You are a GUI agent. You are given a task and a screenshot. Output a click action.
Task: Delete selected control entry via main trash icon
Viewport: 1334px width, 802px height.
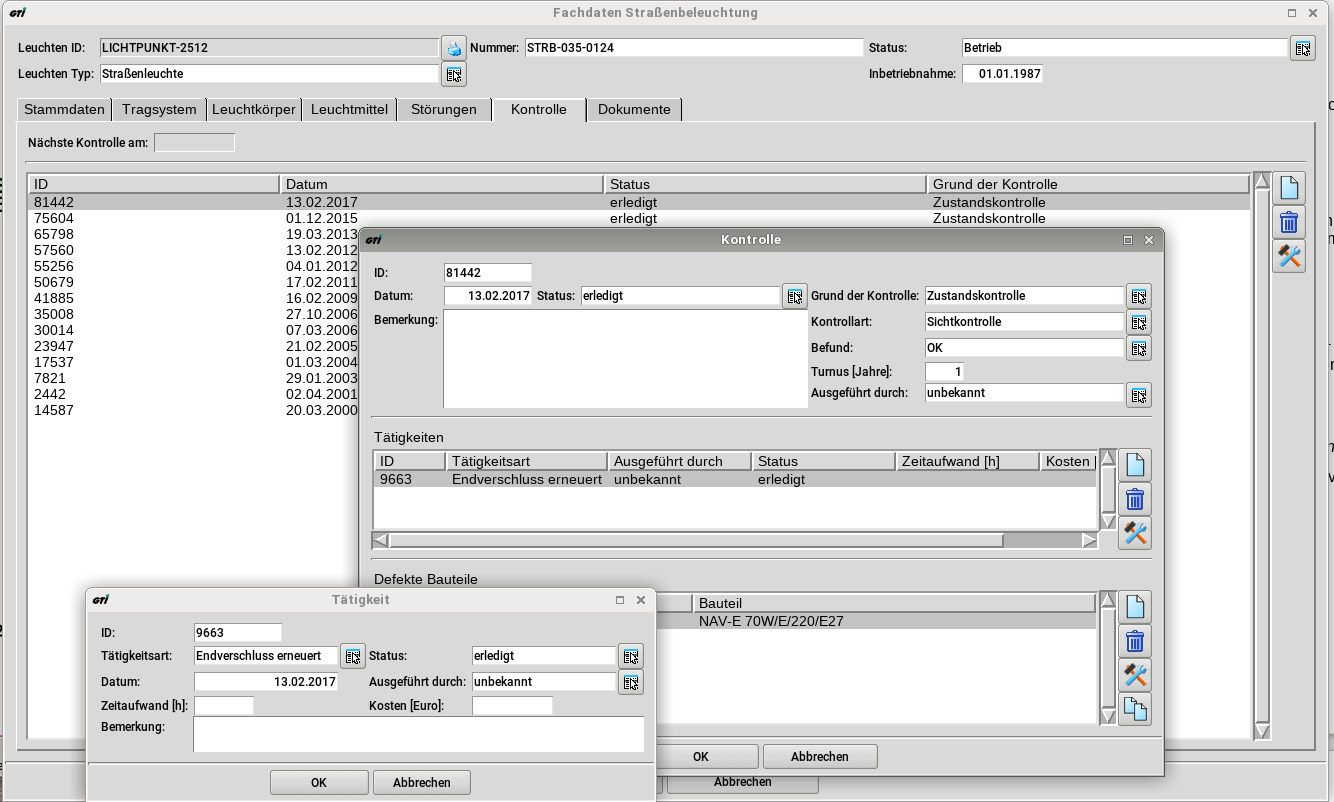(x=1289, y=221)
